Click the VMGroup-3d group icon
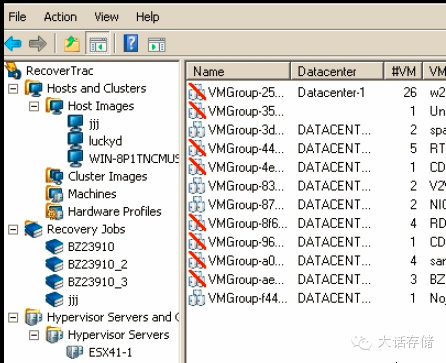 click(197, 129)
